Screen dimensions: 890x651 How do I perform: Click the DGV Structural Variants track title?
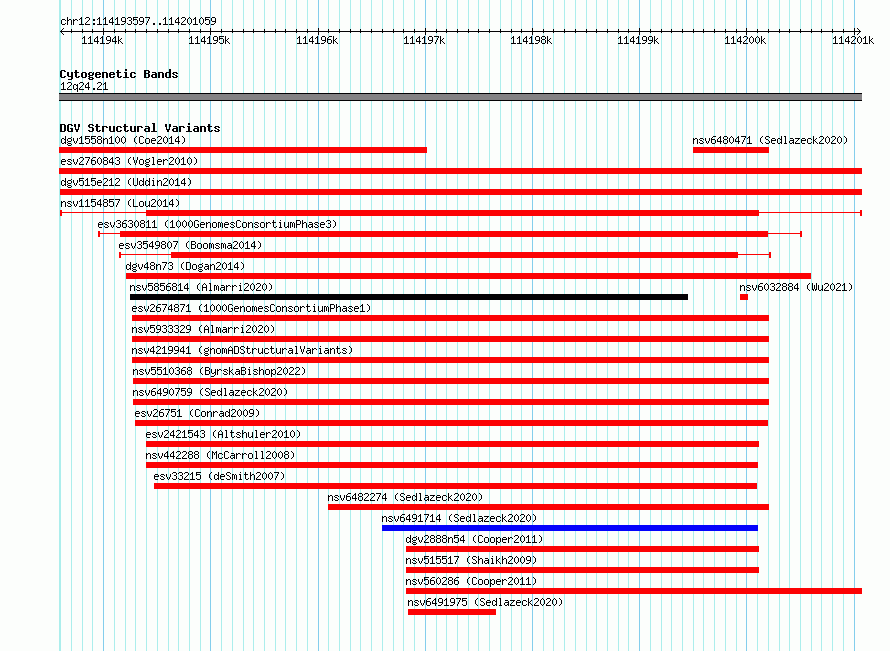pos(140,128)
